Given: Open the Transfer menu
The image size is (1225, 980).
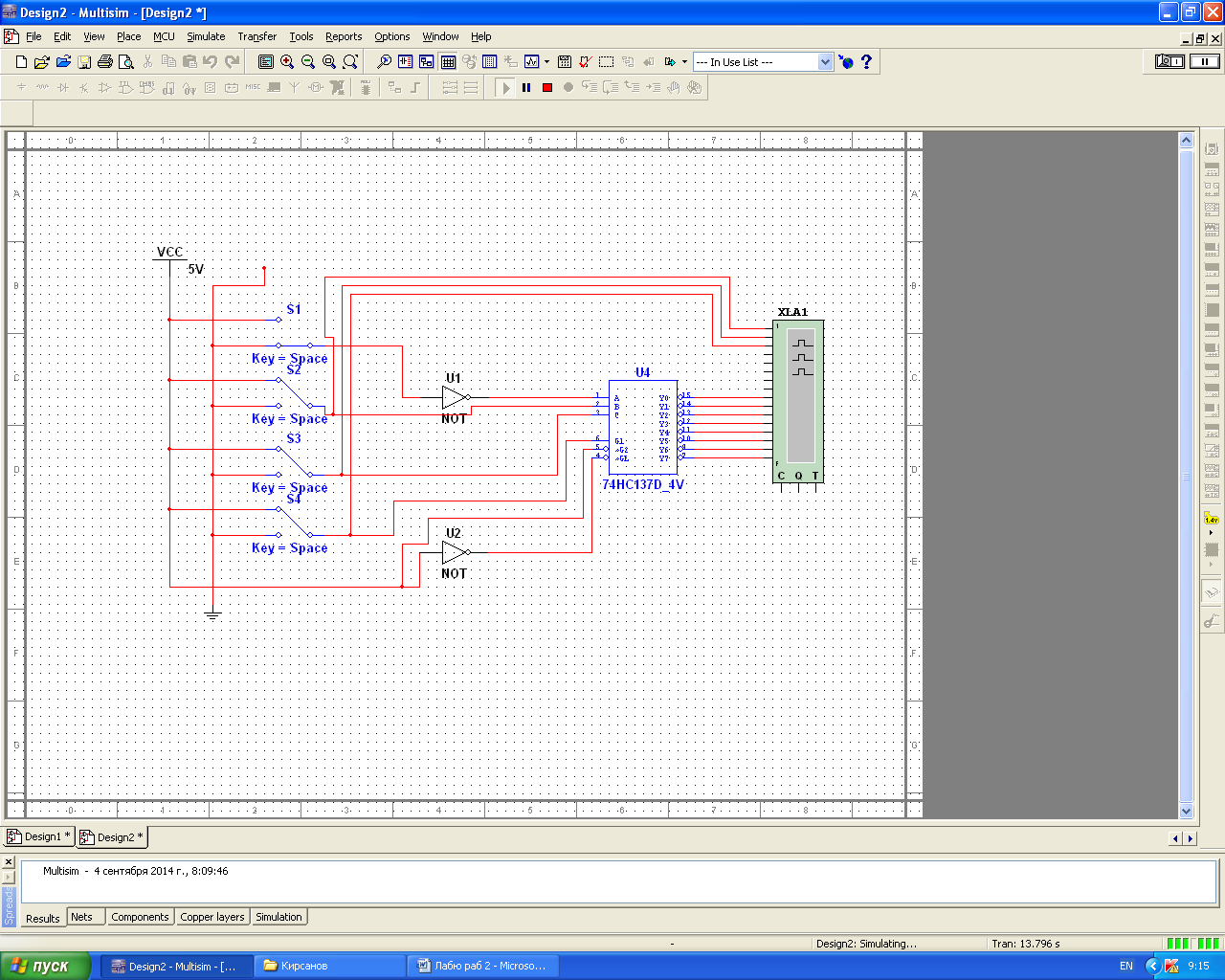Looking at the screenshot, I should point(256,36).
